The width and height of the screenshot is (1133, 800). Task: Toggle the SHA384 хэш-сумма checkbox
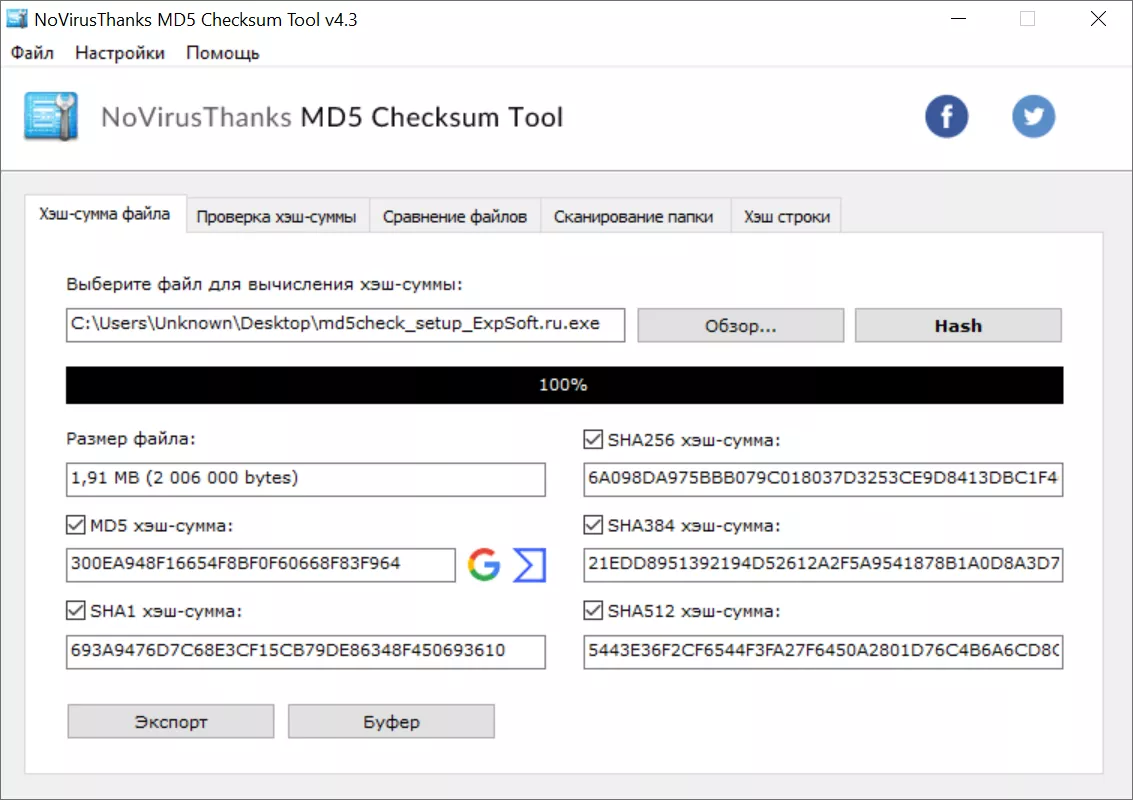pyautogui.click(x=593, y=525)
